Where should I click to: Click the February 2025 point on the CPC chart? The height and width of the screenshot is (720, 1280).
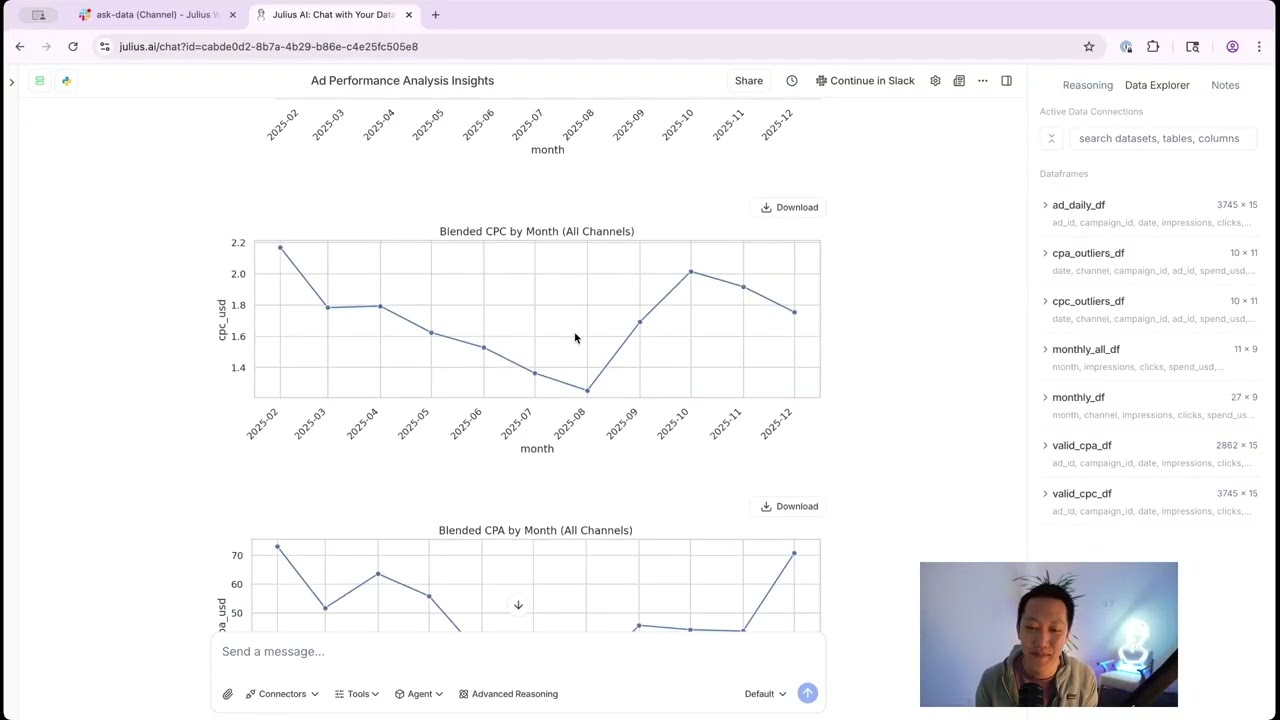[280, 247]
